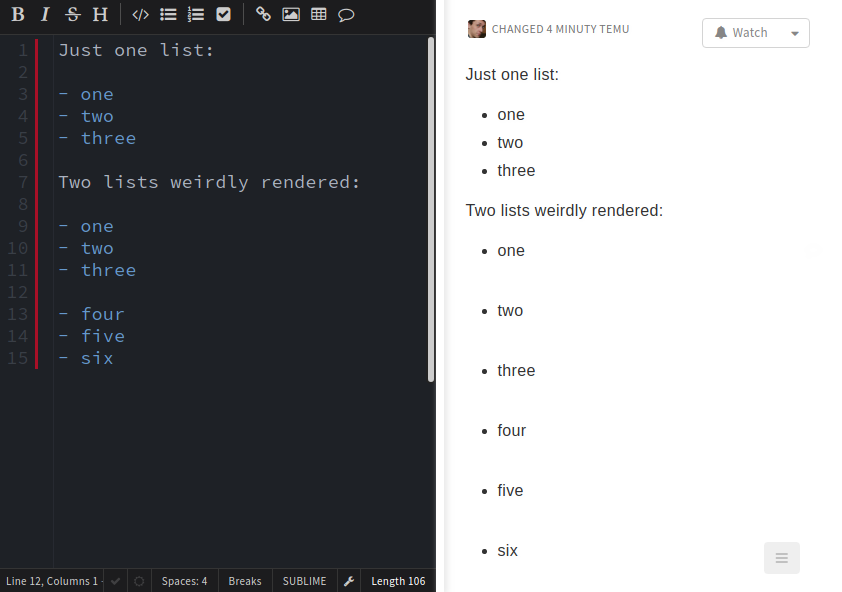842x592 pixels.
Task: Click the Watch button
Action: (742, 32)
